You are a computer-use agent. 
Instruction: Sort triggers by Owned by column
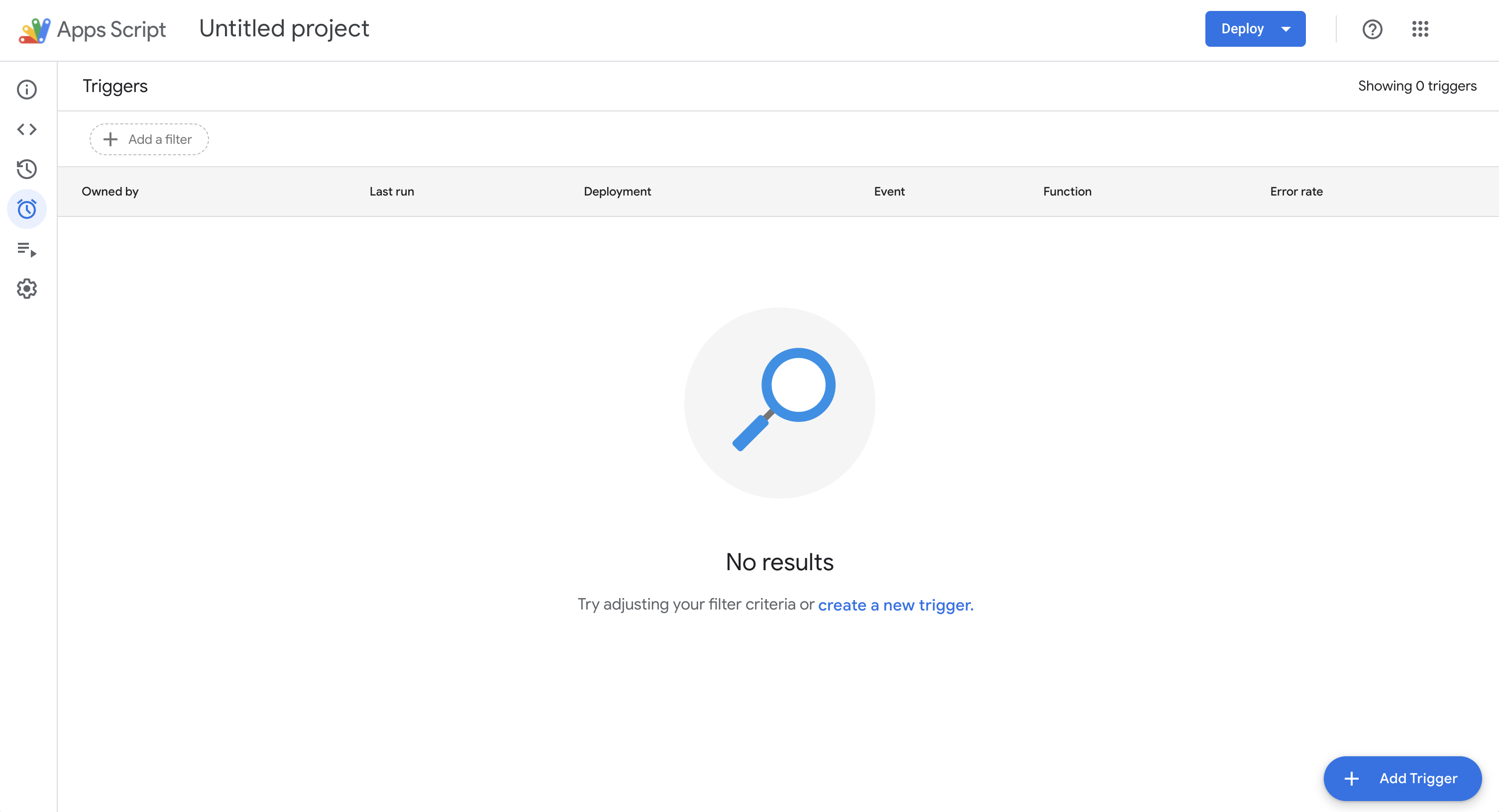click(110, 192)
